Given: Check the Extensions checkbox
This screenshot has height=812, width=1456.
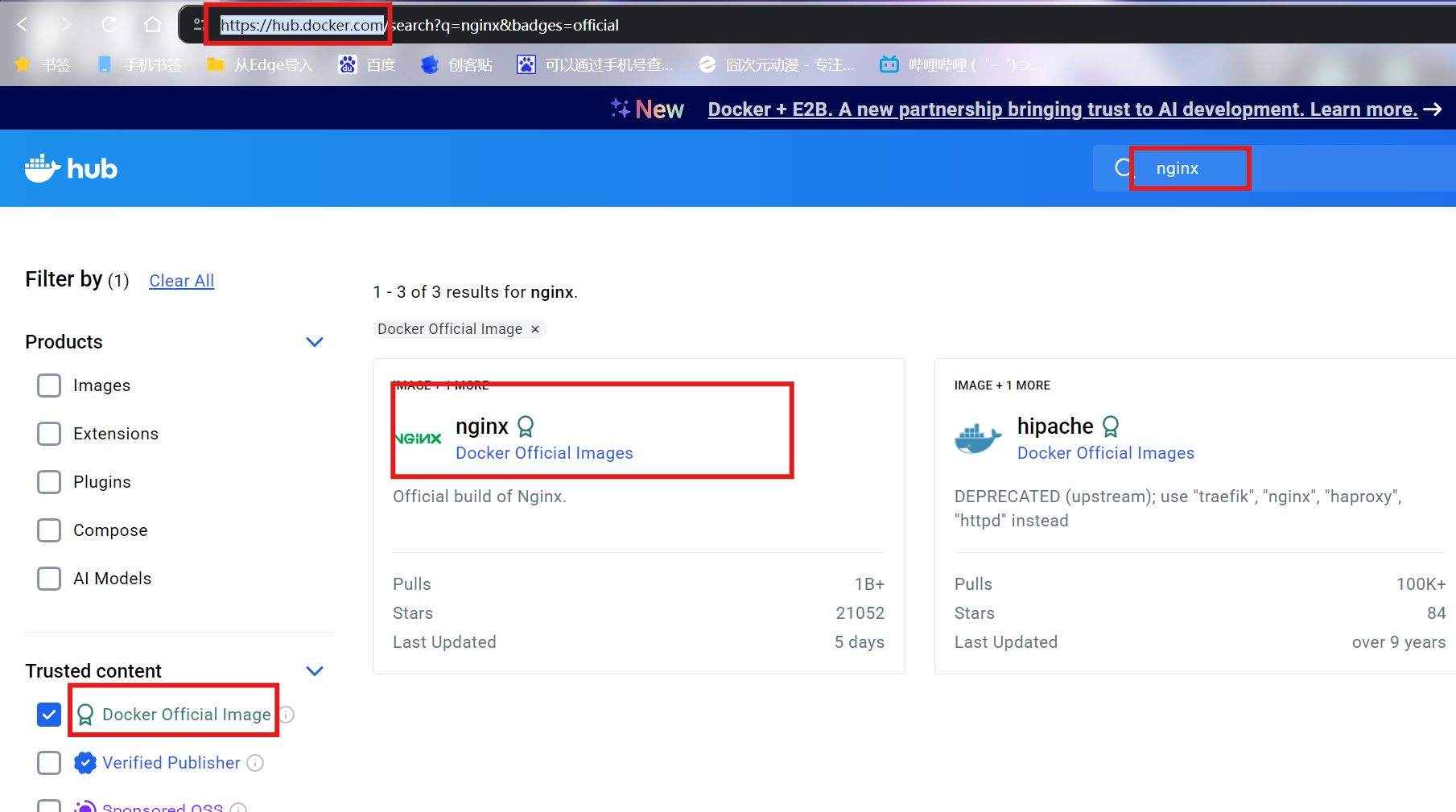Looking at the screenshot, I should 49,434.
